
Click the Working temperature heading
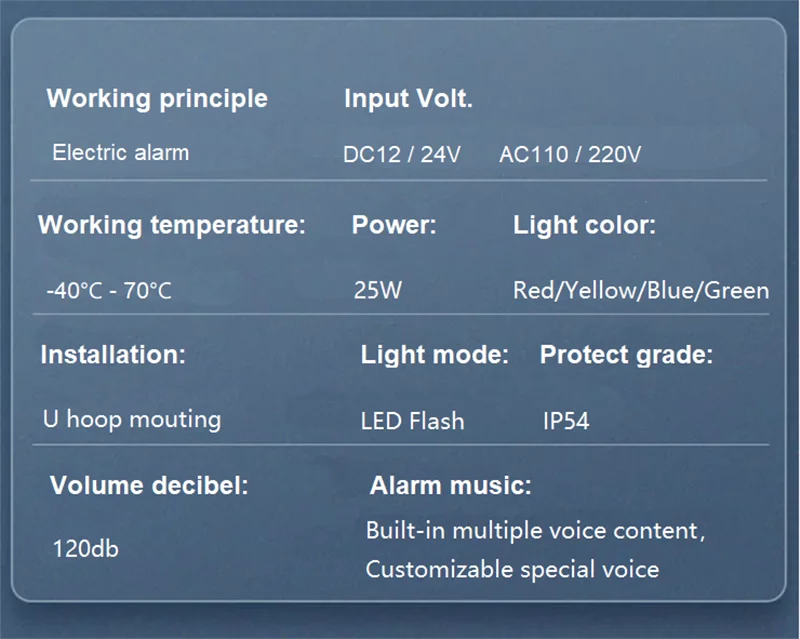coord(172,225)
